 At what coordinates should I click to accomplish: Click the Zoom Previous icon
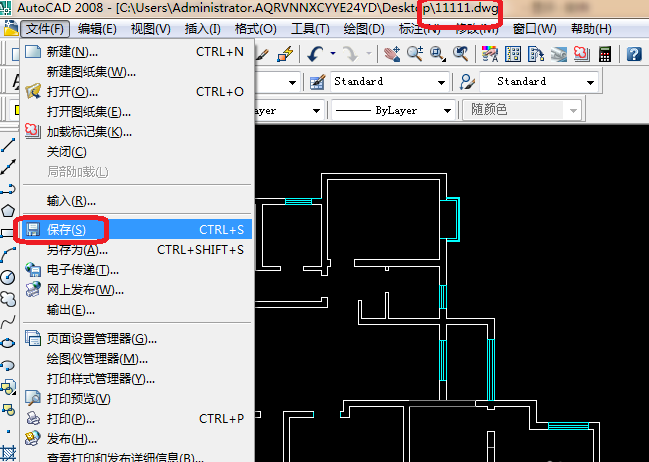(x=460, y=54)
